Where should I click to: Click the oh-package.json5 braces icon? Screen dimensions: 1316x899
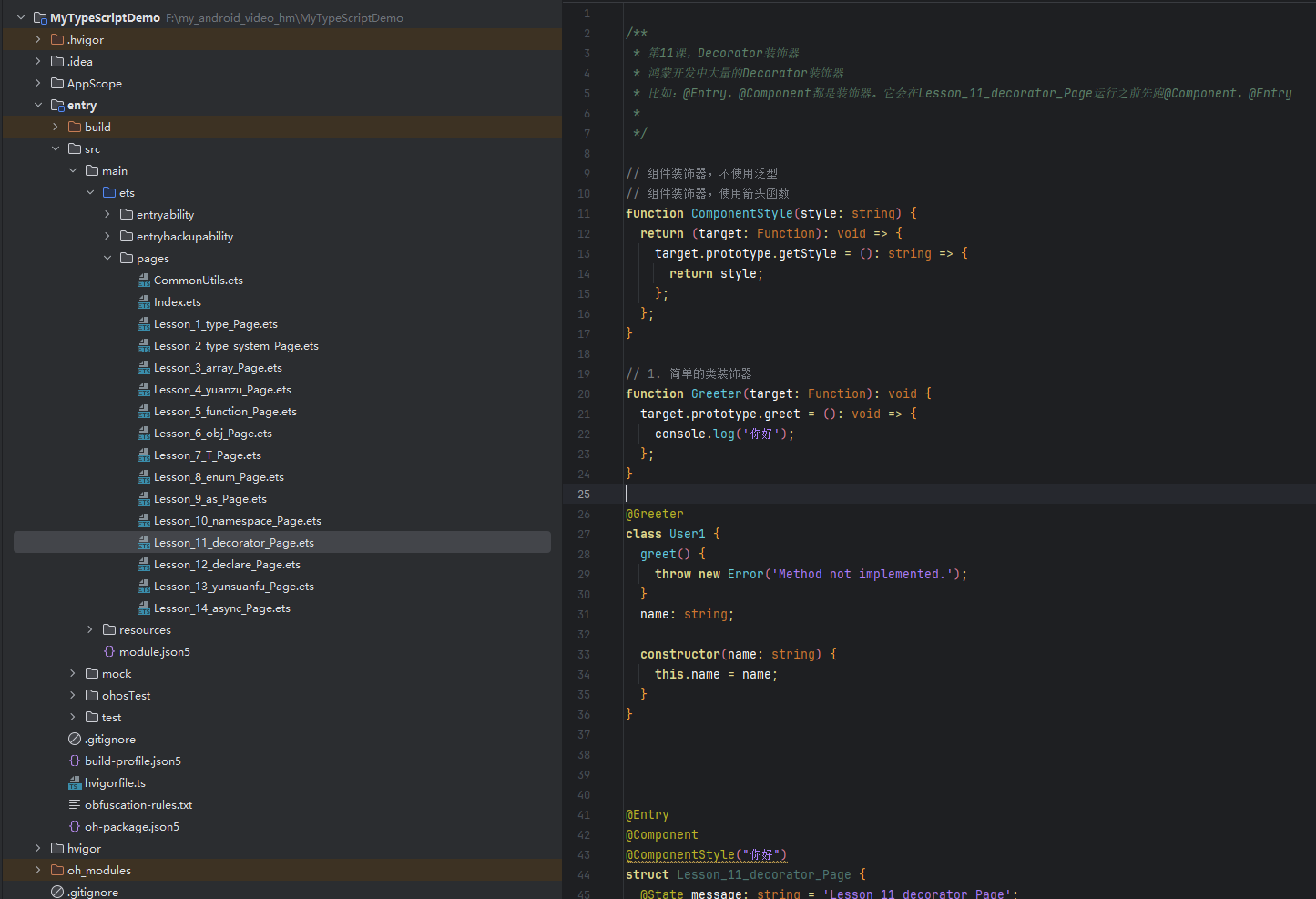[x=75, y=826]
